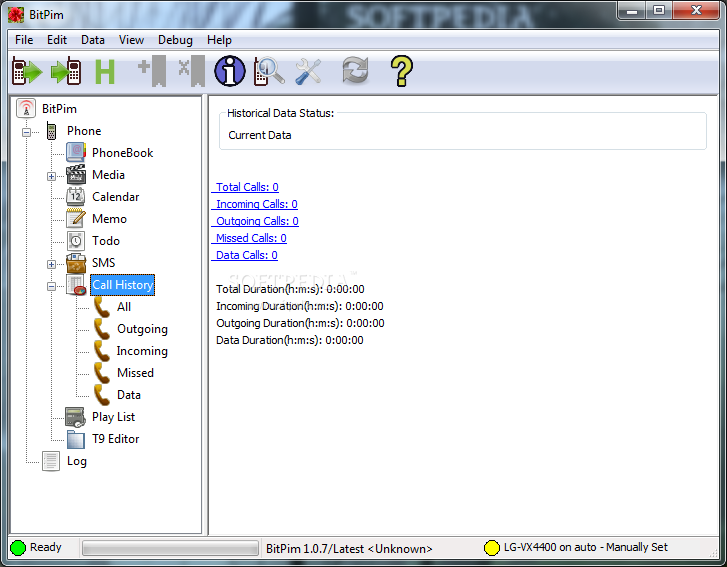
Task: Select the T9 Editor tree item
Action: (115, 439)
